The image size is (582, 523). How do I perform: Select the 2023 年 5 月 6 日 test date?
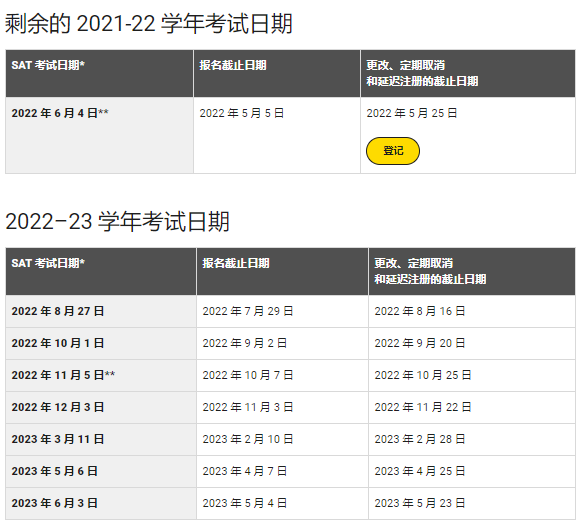(55, 471)
